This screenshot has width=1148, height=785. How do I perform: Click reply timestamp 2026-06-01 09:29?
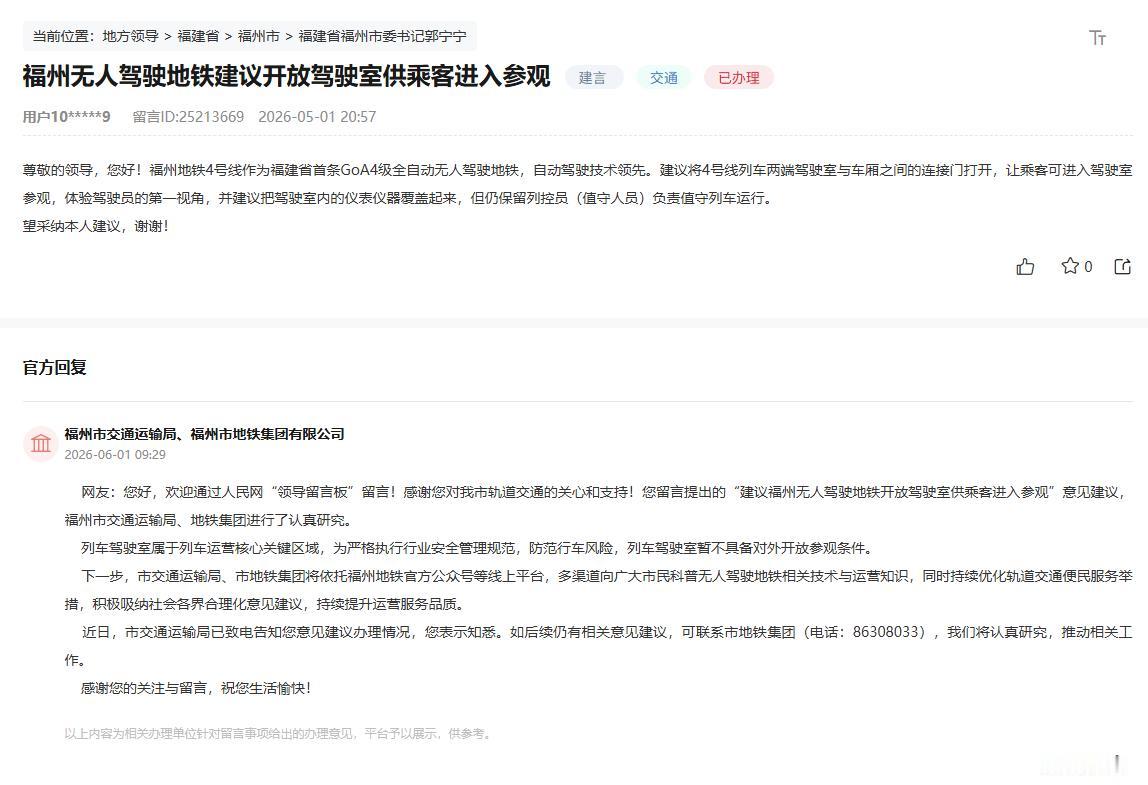pyautogui.click(x=115, y=455)
